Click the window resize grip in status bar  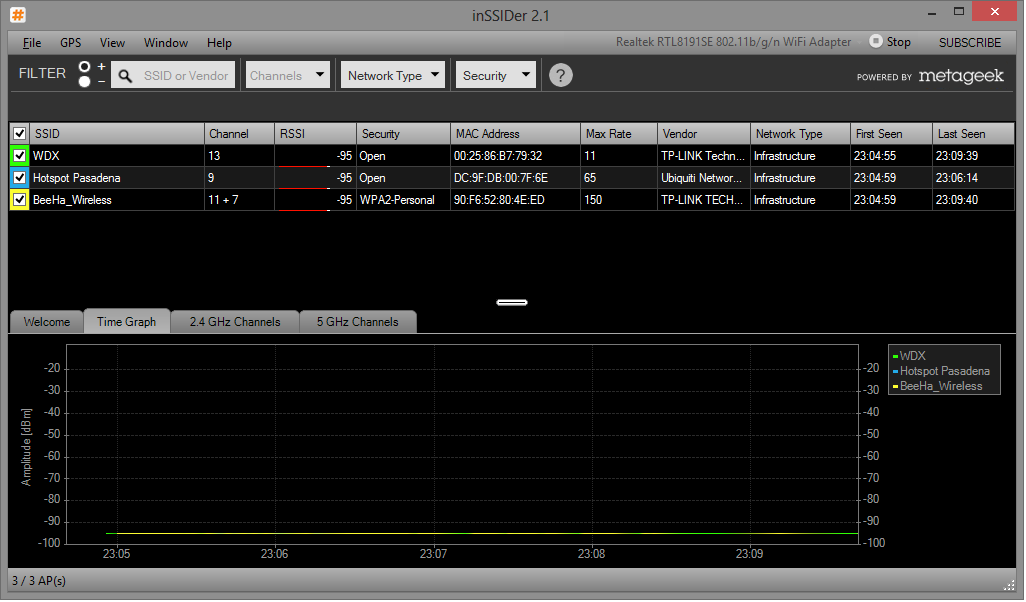[1009, 586]
